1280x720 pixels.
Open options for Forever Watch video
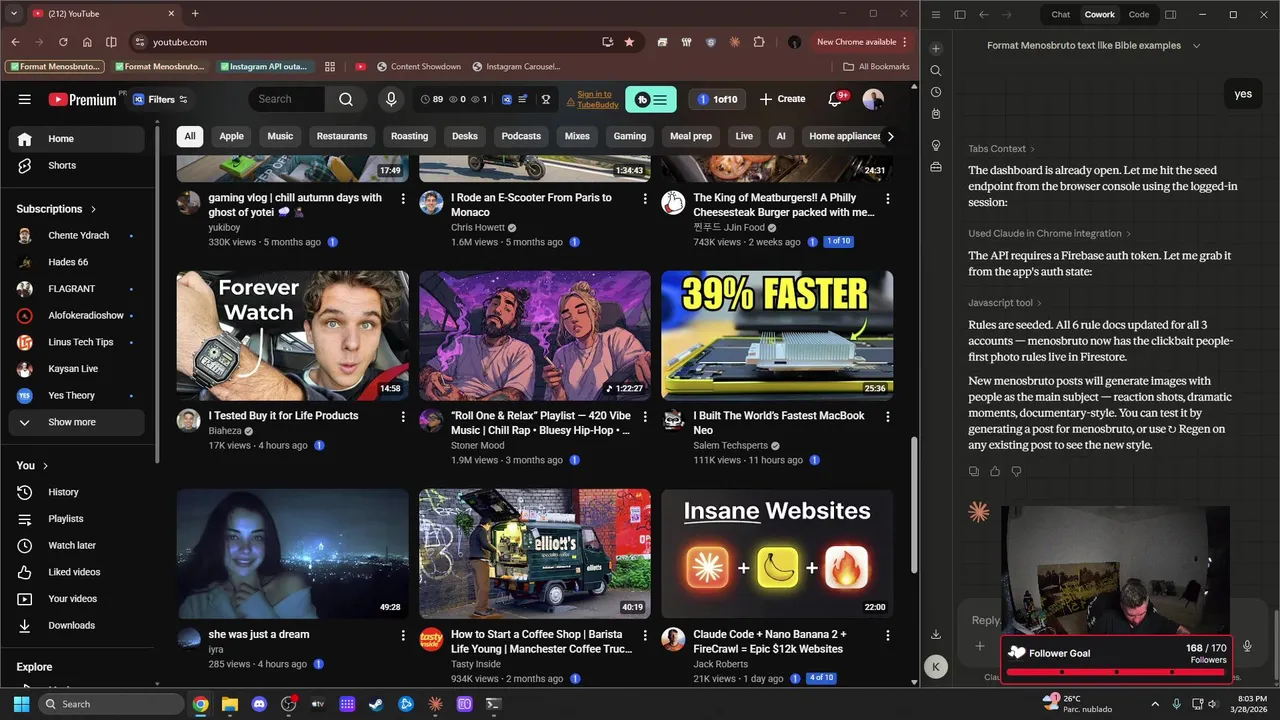click(x=403, y=416)
